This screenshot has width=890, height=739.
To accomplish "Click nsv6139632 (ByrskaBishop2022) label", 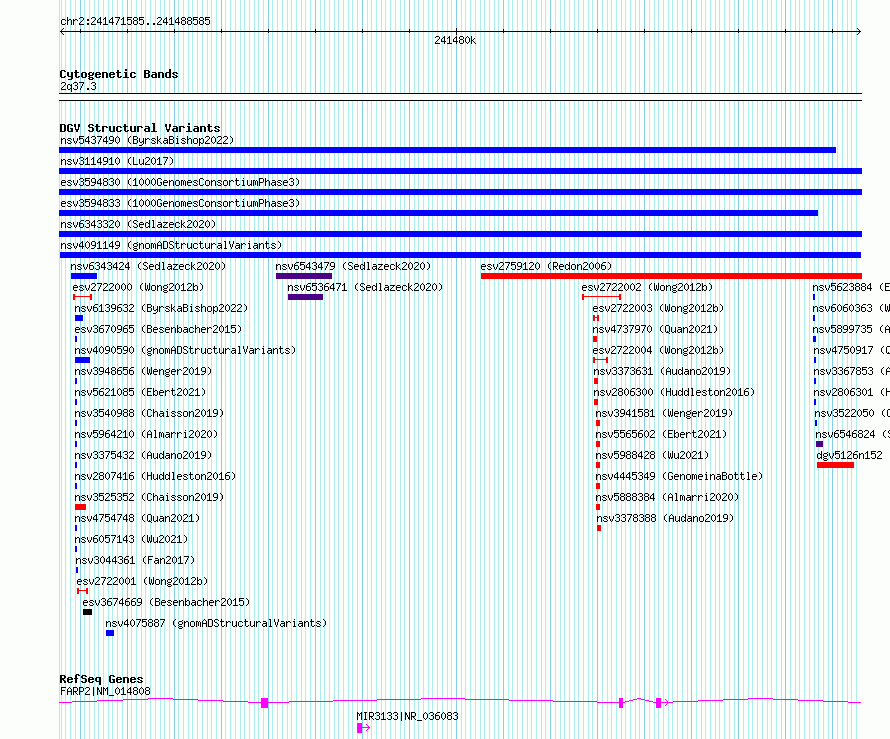I will [161, 308].
